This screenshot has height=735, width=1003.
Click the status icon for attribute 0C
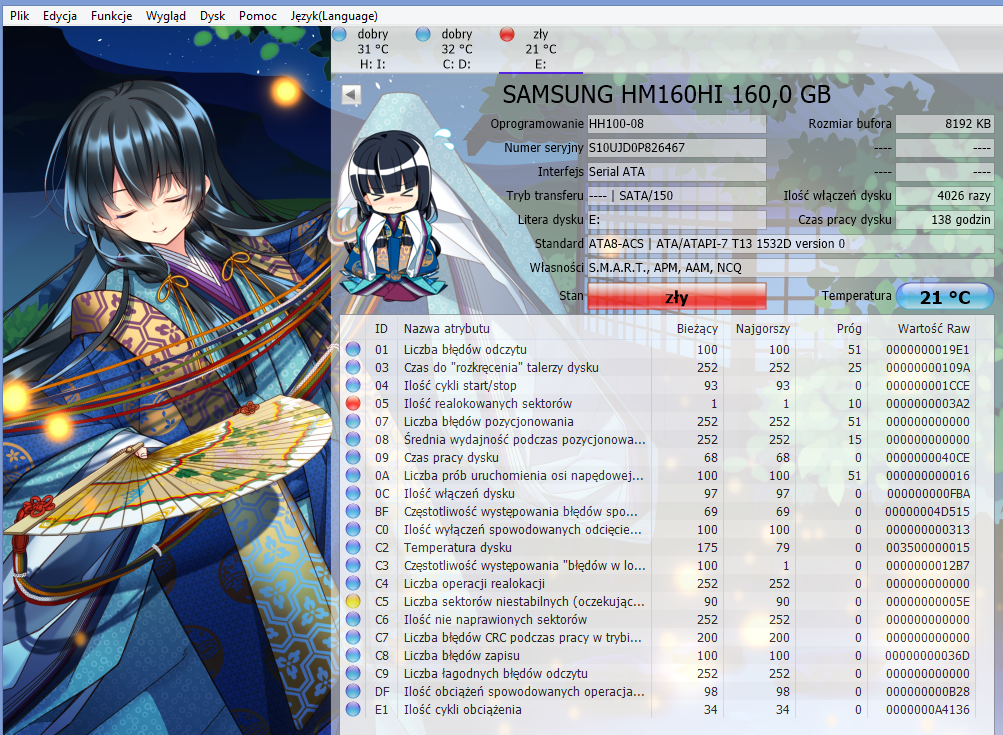coord(353,493)
